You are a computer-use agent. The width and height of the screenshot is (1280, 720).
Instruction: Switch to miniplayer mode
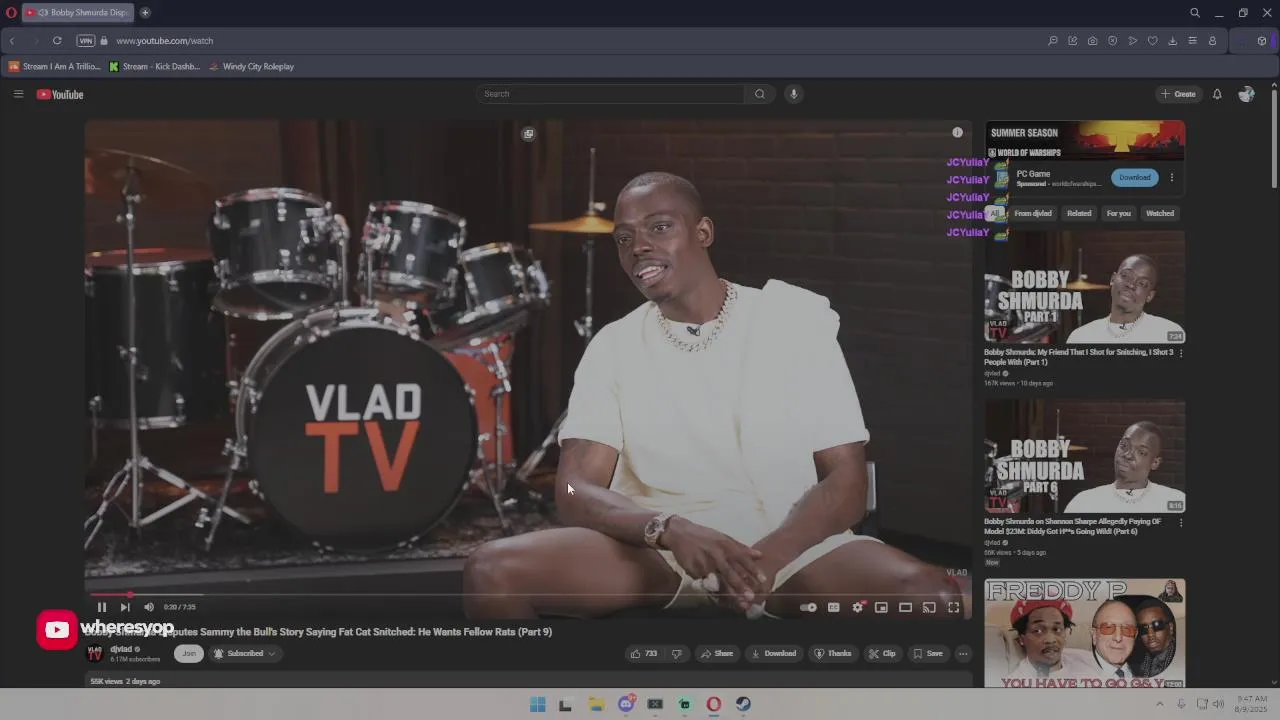(881, 607)
